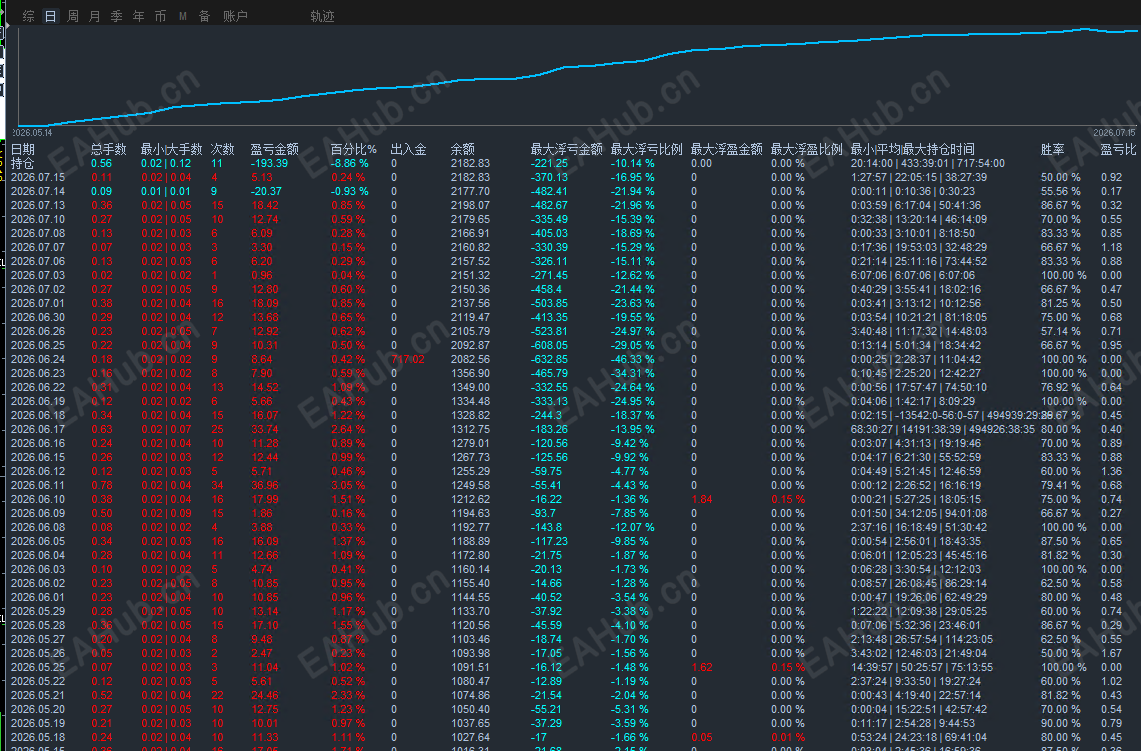This screenshot has width=1141, height=752.
Task: Select the 1.62 floating profit on 2026.05.25
Action: (702, 668)
